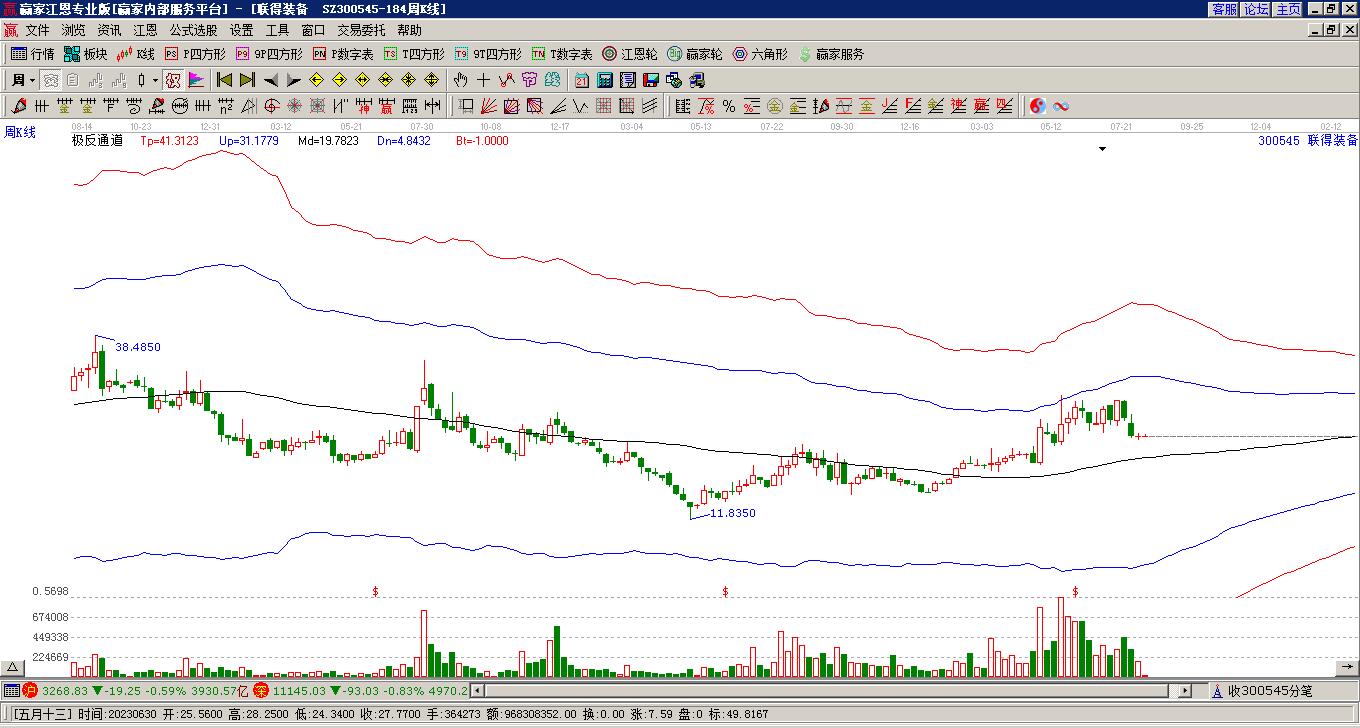Image resolution: width=1360 pixels, height=728 pixels.
Task: Select the red pencil drawing tool
Action: point(19,106)
